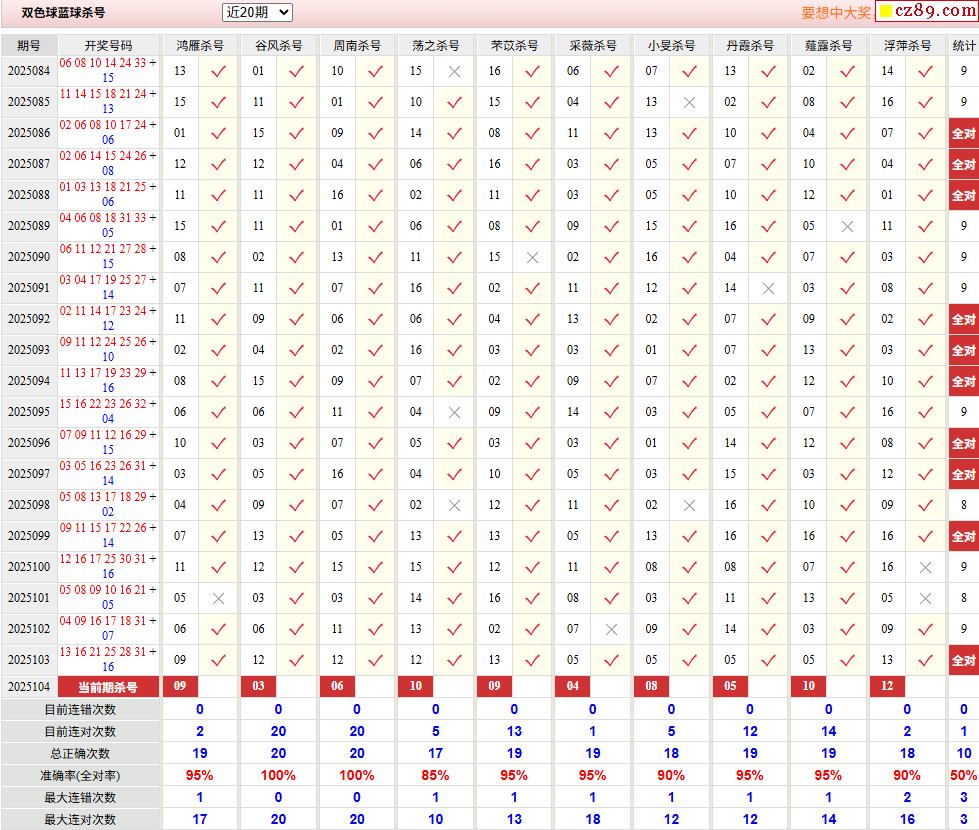Click the X mark for 荡之杀号 in row 2025098
Image resolution: width=979 pixels, height=830 pixels.
coord(455,506)
